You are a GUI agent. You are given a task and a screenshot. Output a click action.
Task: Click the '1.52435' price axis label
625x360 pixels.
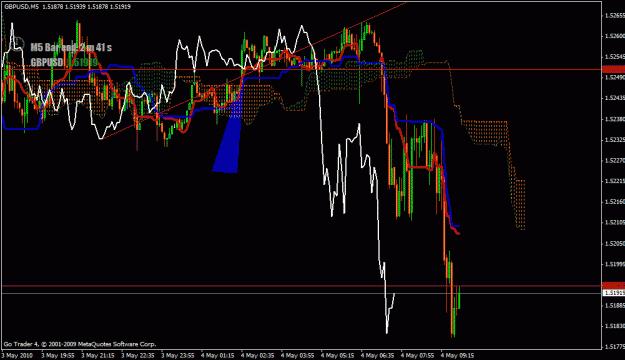(x=614, y=98)
